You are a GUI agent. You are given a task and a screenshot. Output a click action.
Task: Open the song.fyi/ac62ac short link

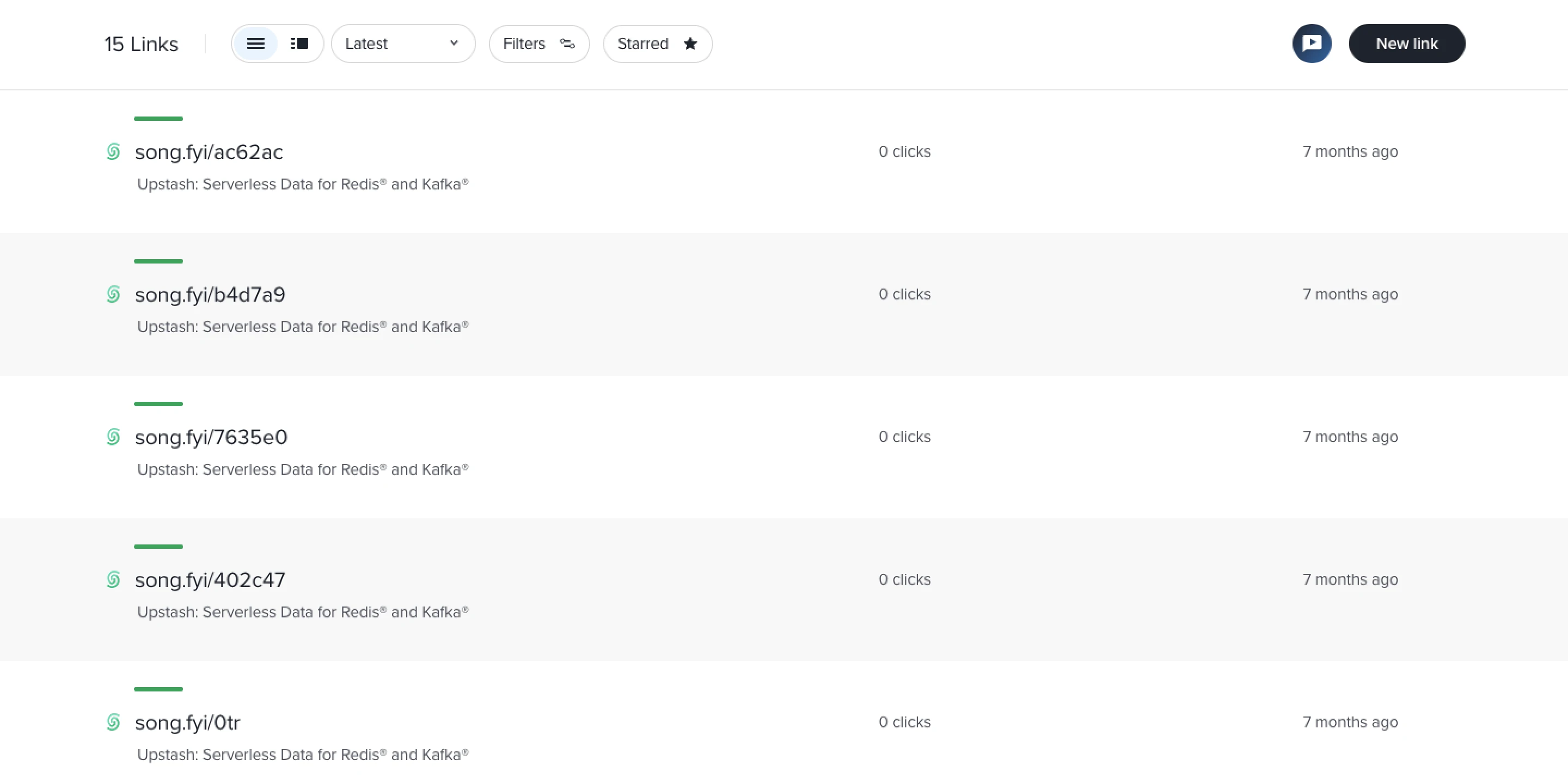pyautogui.click(x=209, y=151)
